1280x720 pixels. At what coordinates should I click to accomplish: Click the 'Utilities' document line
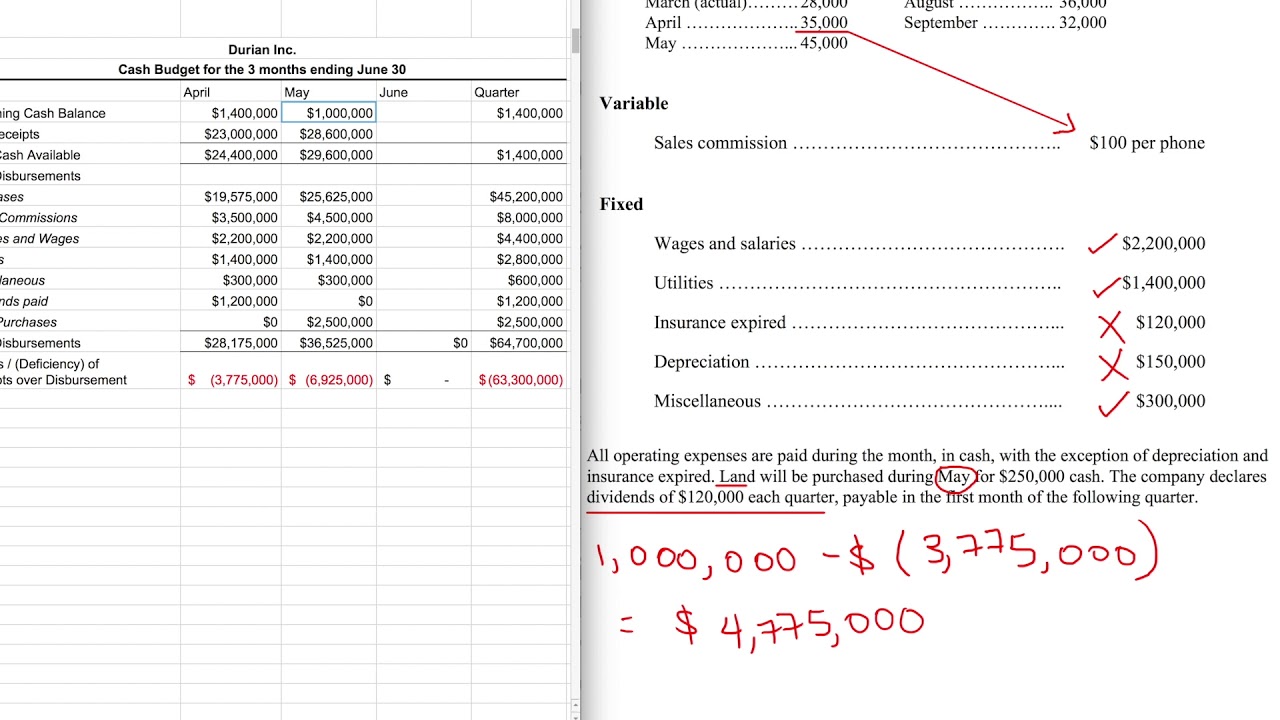(x=857, y=283)
